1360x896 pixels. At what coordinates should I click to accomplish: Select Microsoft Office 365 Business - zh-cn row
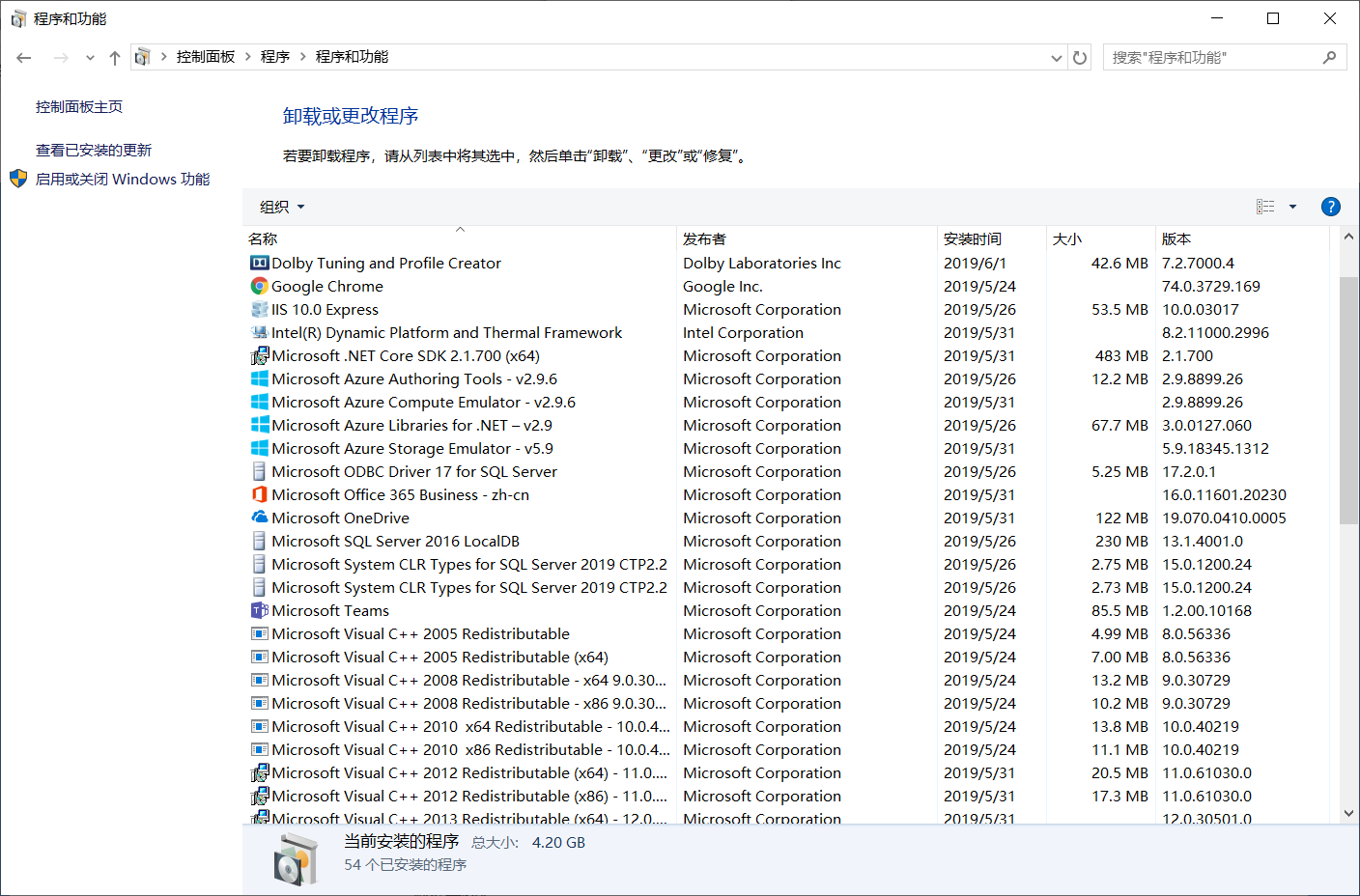tap(786, 494)
